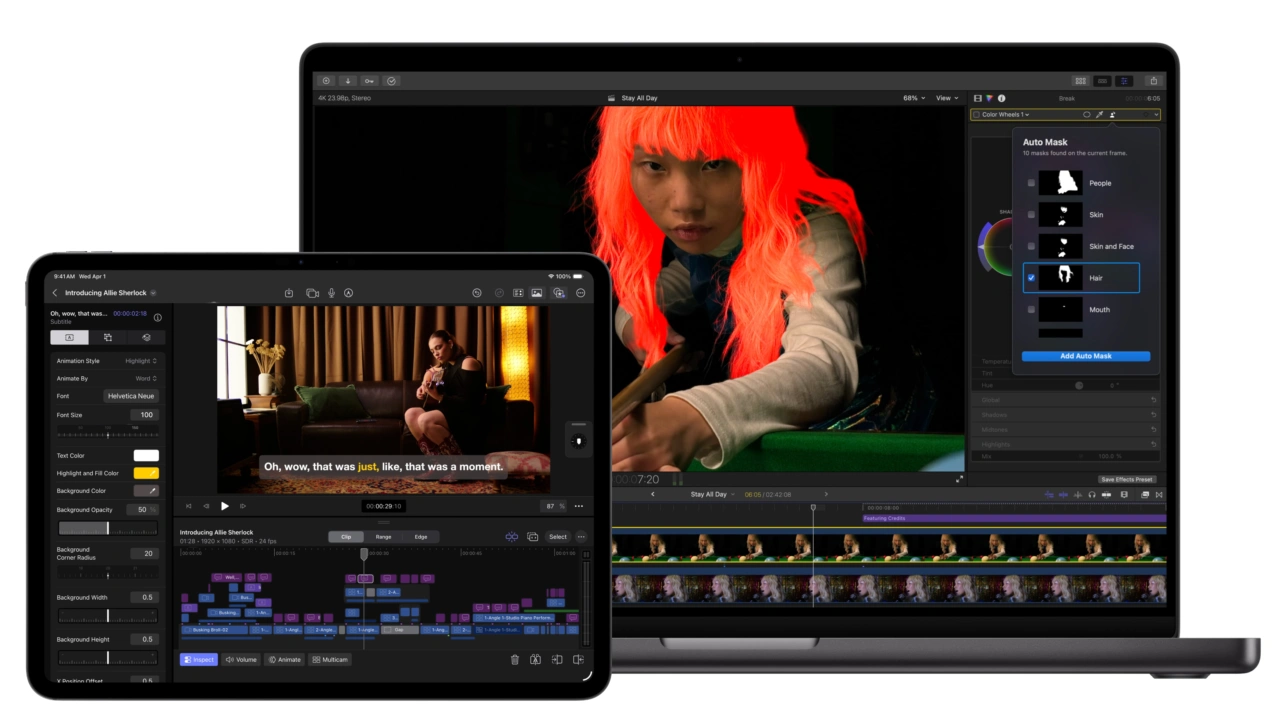Viewport: 1280px width, 720px height.
Task: Select the Clip segment in iPad timeline
Action: (346, 537)
